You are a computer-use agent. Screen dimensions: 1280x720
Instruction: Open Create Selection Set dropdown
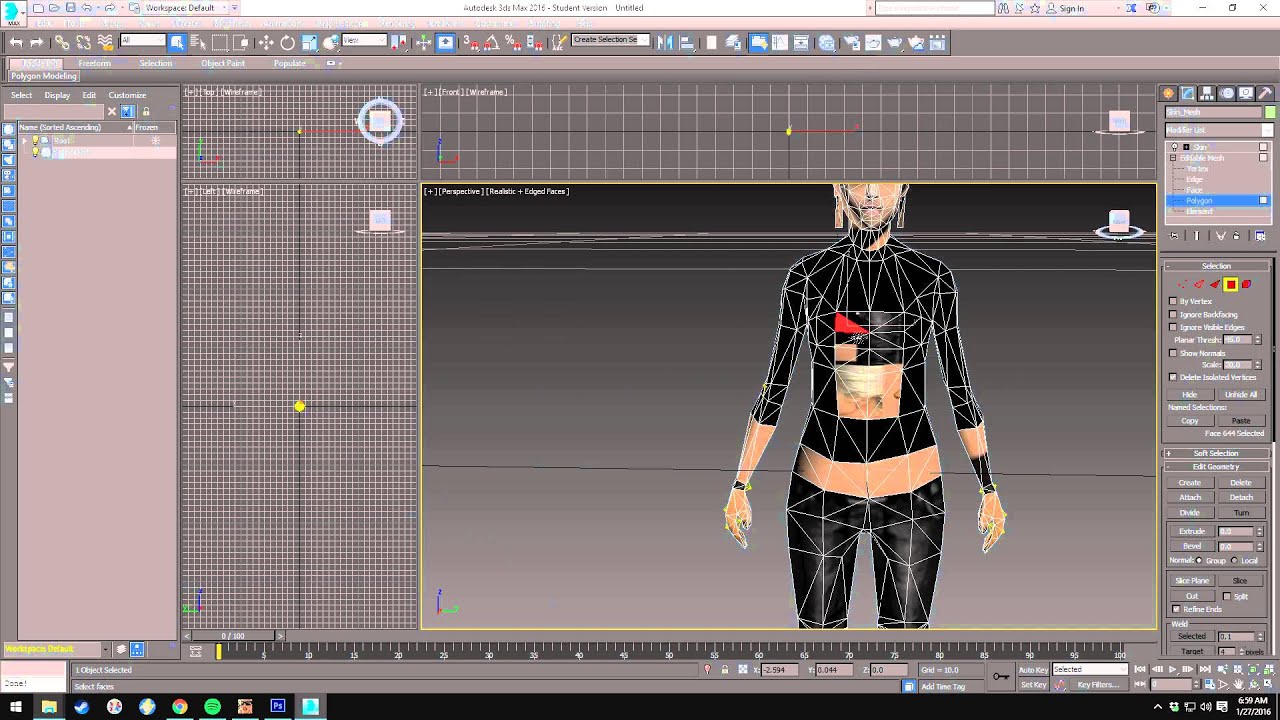pos(610,41)
